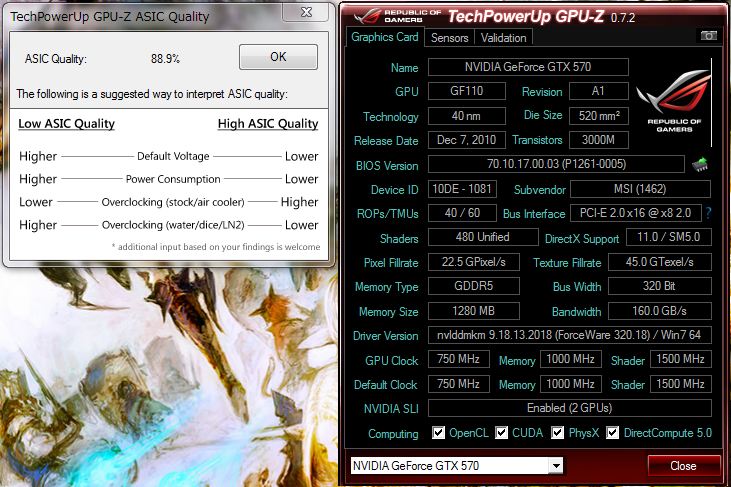The image size is (731, 487).
Task: Toggle the PhysX checkbox
Action: (x=558, y=433)
